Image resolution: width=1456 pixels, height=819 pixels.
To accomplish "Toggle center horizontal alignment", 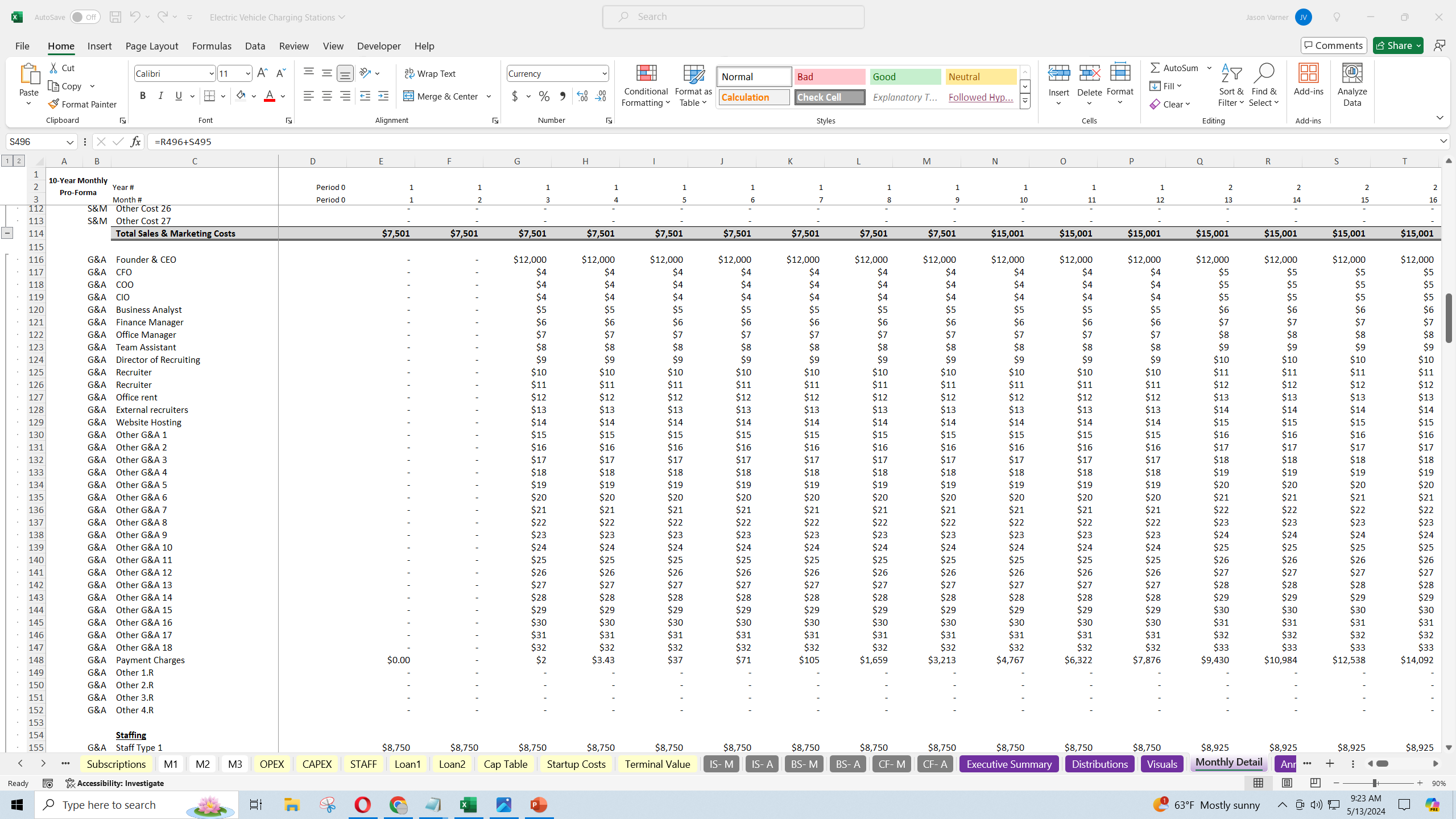I will click(326, 96).
